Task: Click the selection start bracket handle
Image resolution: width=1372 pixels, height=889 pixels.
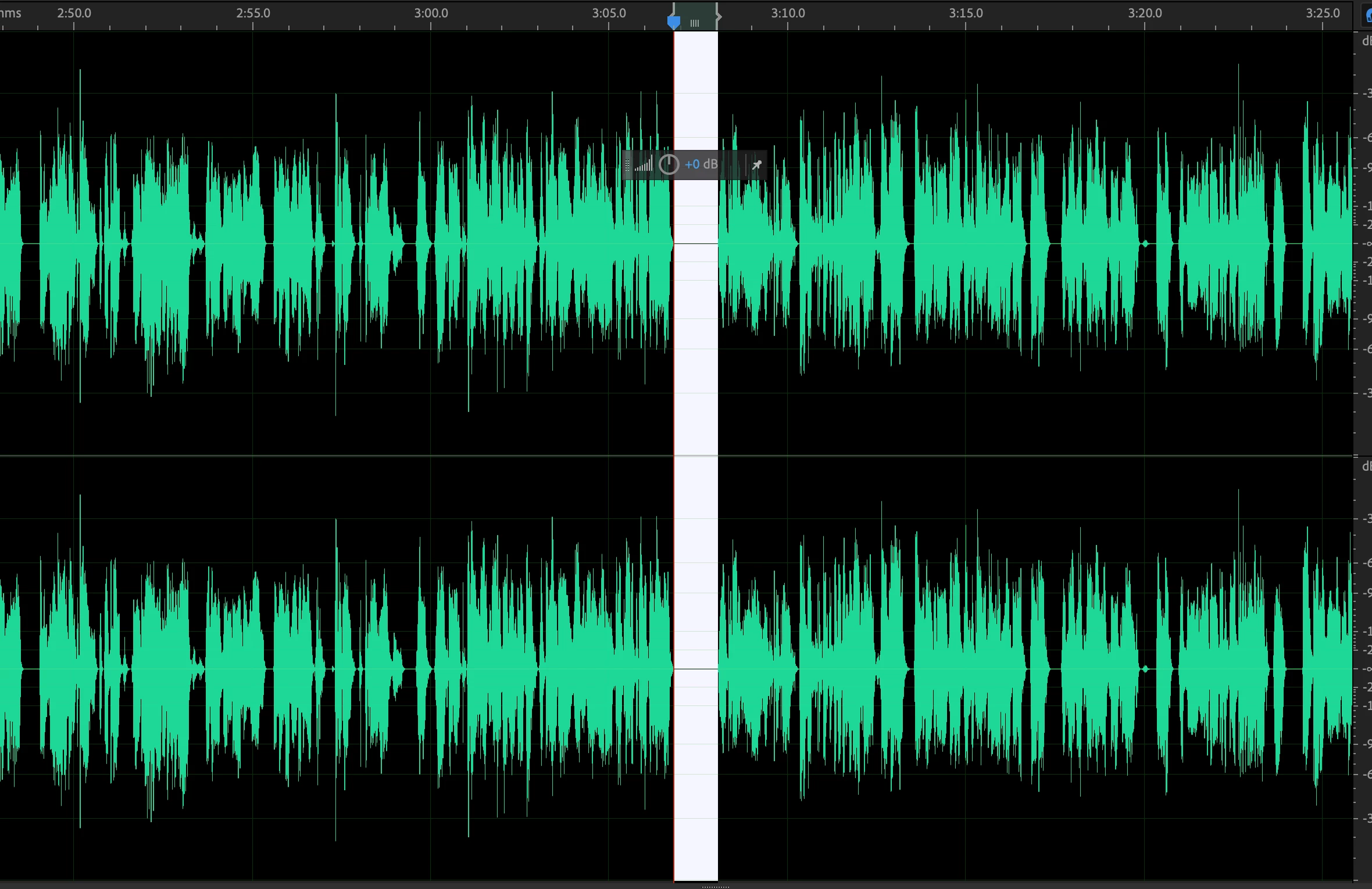Action: coord(674,8)
